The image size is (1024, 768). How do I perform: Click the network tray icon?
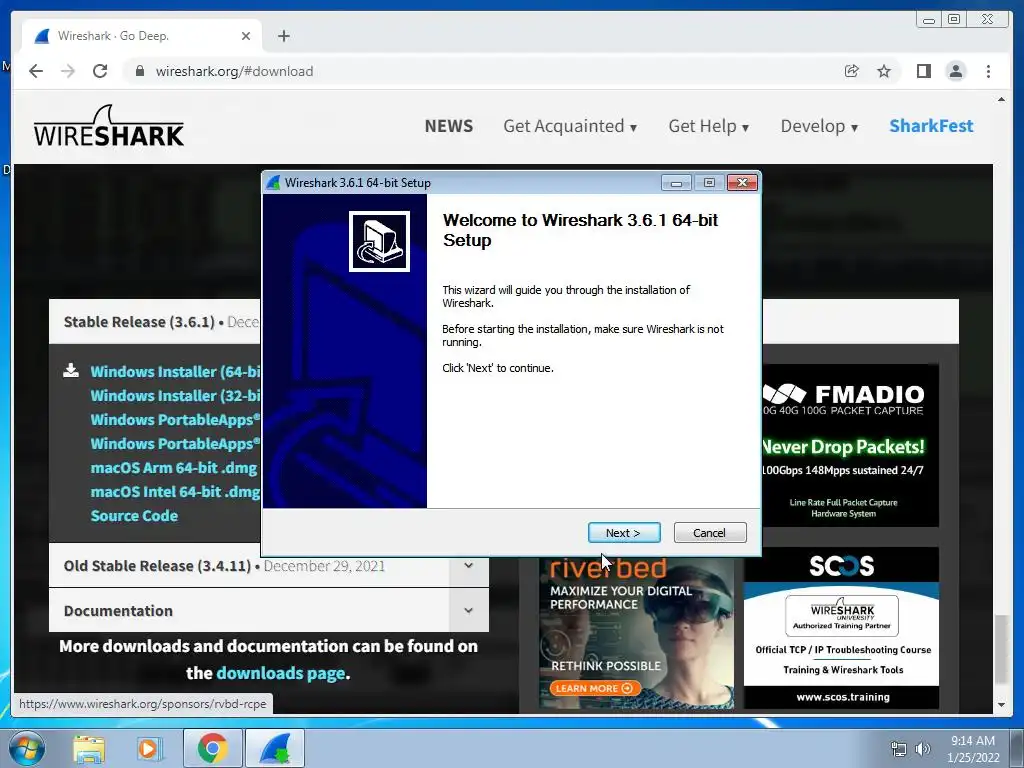[899, 749]
